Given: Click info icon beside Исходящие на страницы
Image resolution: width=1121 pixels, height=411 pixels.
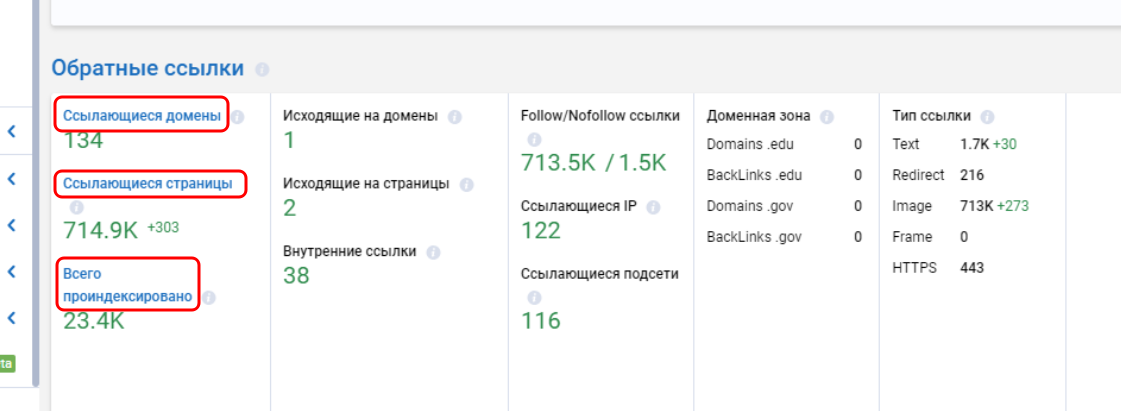Looking at the screenshot, I should click(466, 185).
